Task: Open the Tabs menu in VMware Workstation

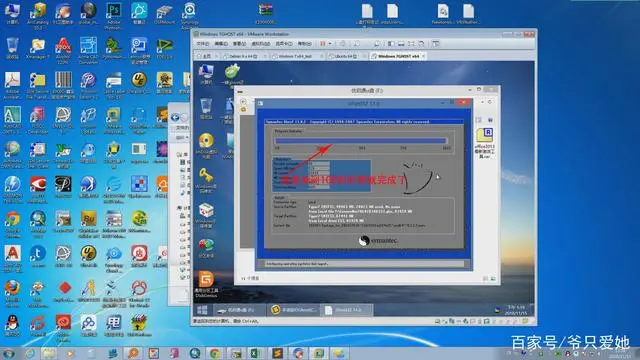Action: click(x=284, y=44)
